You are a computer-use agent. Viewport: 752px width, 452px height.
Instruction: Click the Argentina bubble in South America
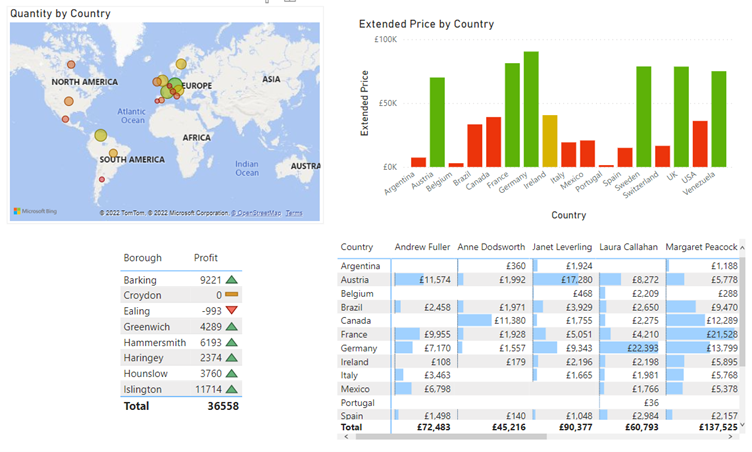click(102, 179)
